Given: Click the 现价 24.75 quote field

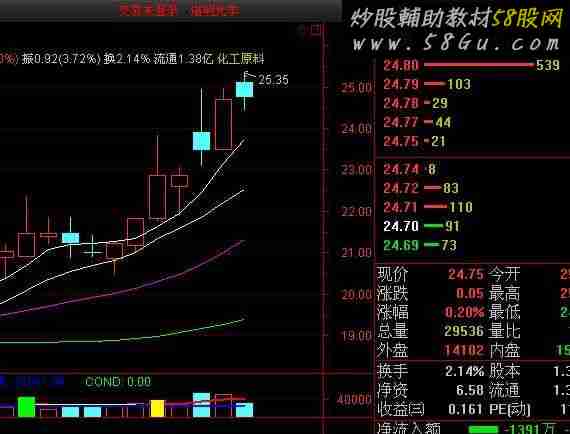Looking at the screenshot, I should click(430, 274).
